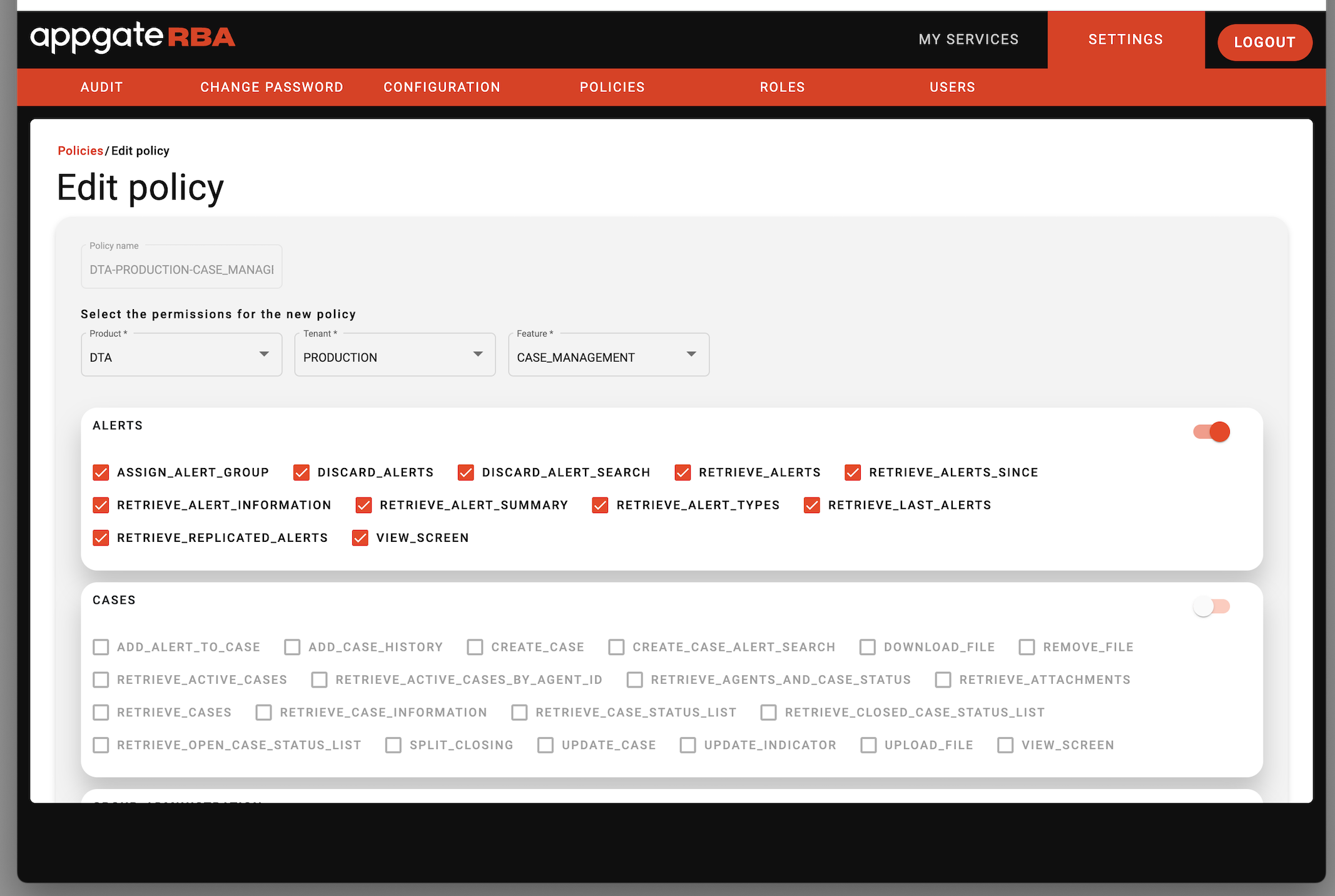Check the DOWNLOAD_FILE permission
Screen dimensions: 1335x896
(868, 647)
